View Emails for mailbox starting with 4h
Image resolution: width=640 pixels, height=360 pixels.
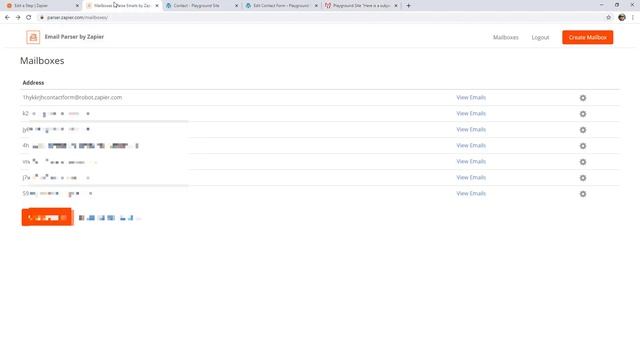(471, 145)
